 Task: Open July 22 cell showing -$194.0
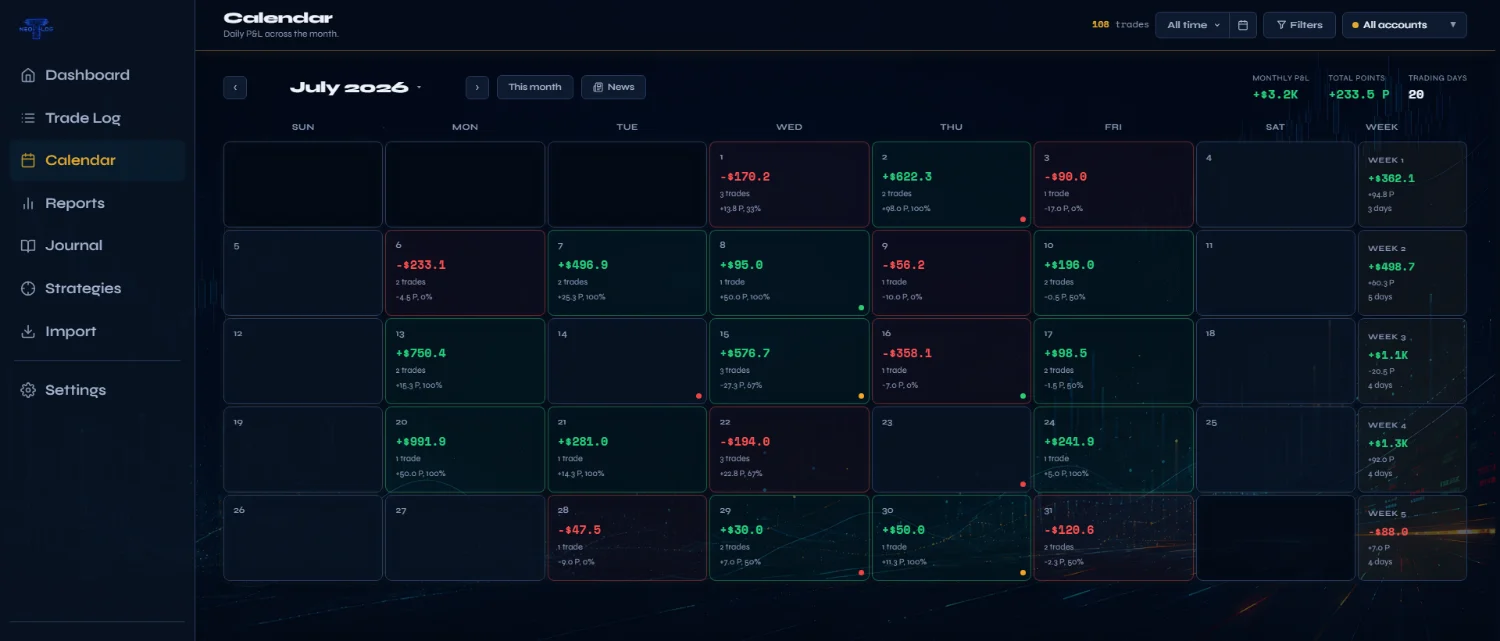(x=789, y=449)
